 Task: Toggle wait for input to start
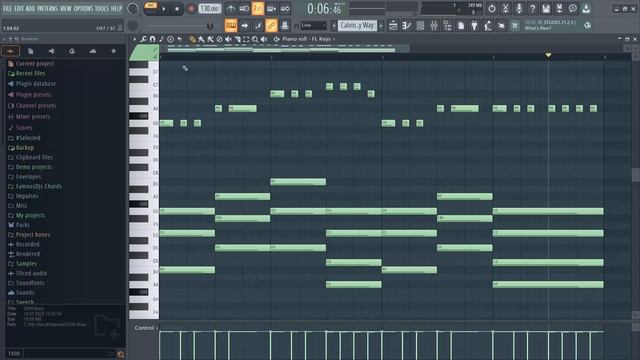[244, 9]
